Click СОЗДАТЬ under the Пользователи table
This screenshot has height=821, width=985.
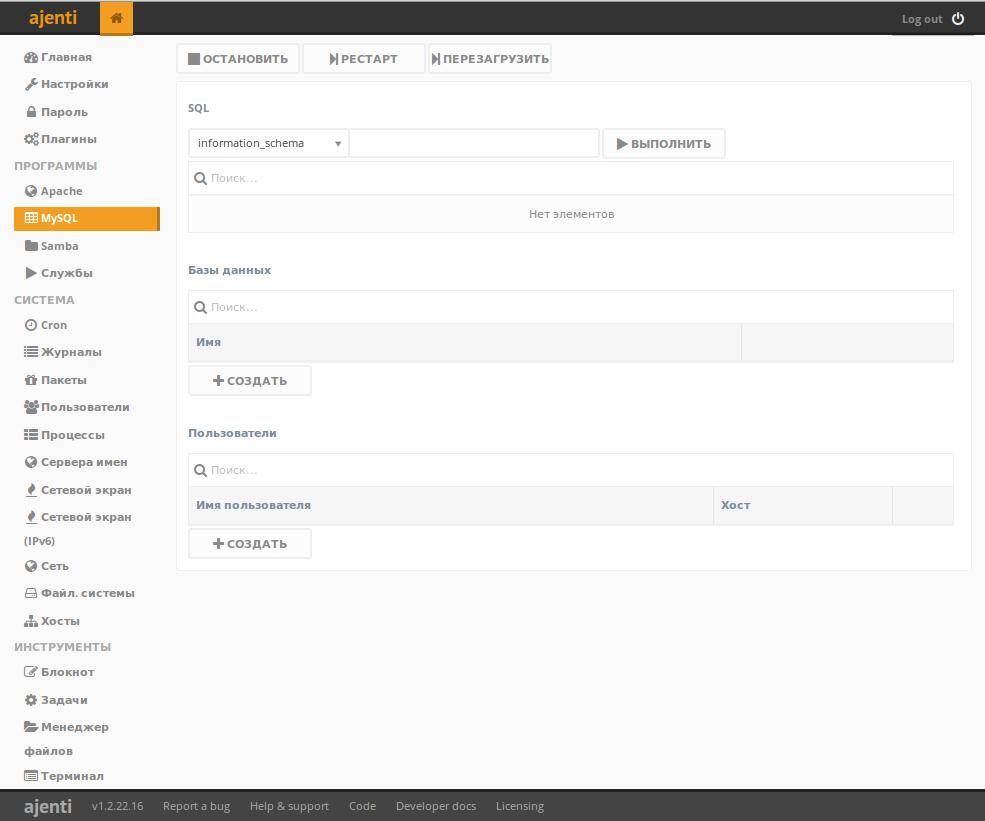(250, 544)
